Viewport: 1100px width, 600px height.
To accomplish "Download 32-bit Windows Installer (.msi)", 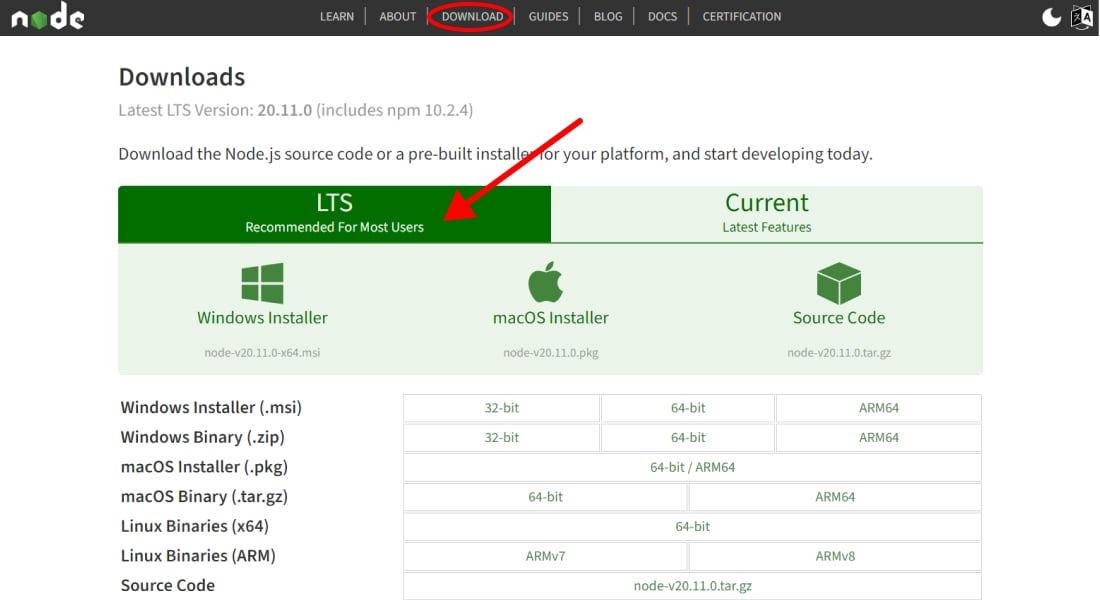I will 502,408.
